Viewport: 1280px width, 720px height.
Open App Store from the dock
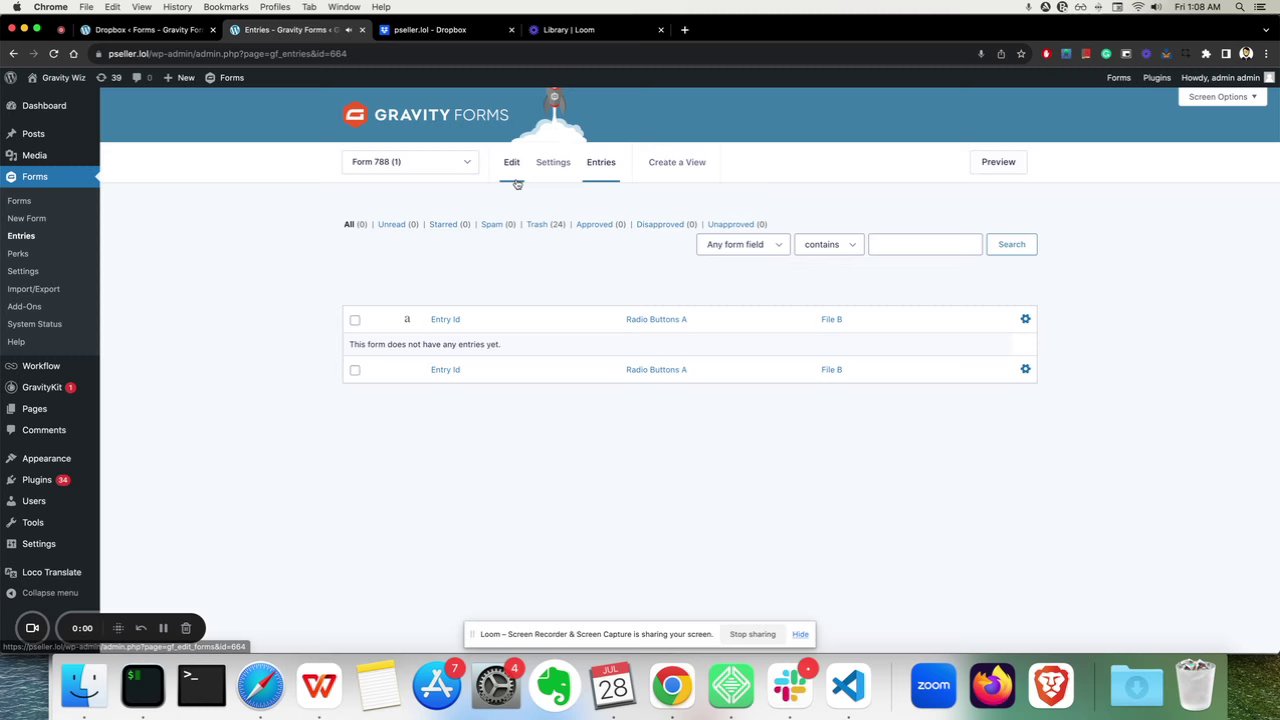[436, 685]
